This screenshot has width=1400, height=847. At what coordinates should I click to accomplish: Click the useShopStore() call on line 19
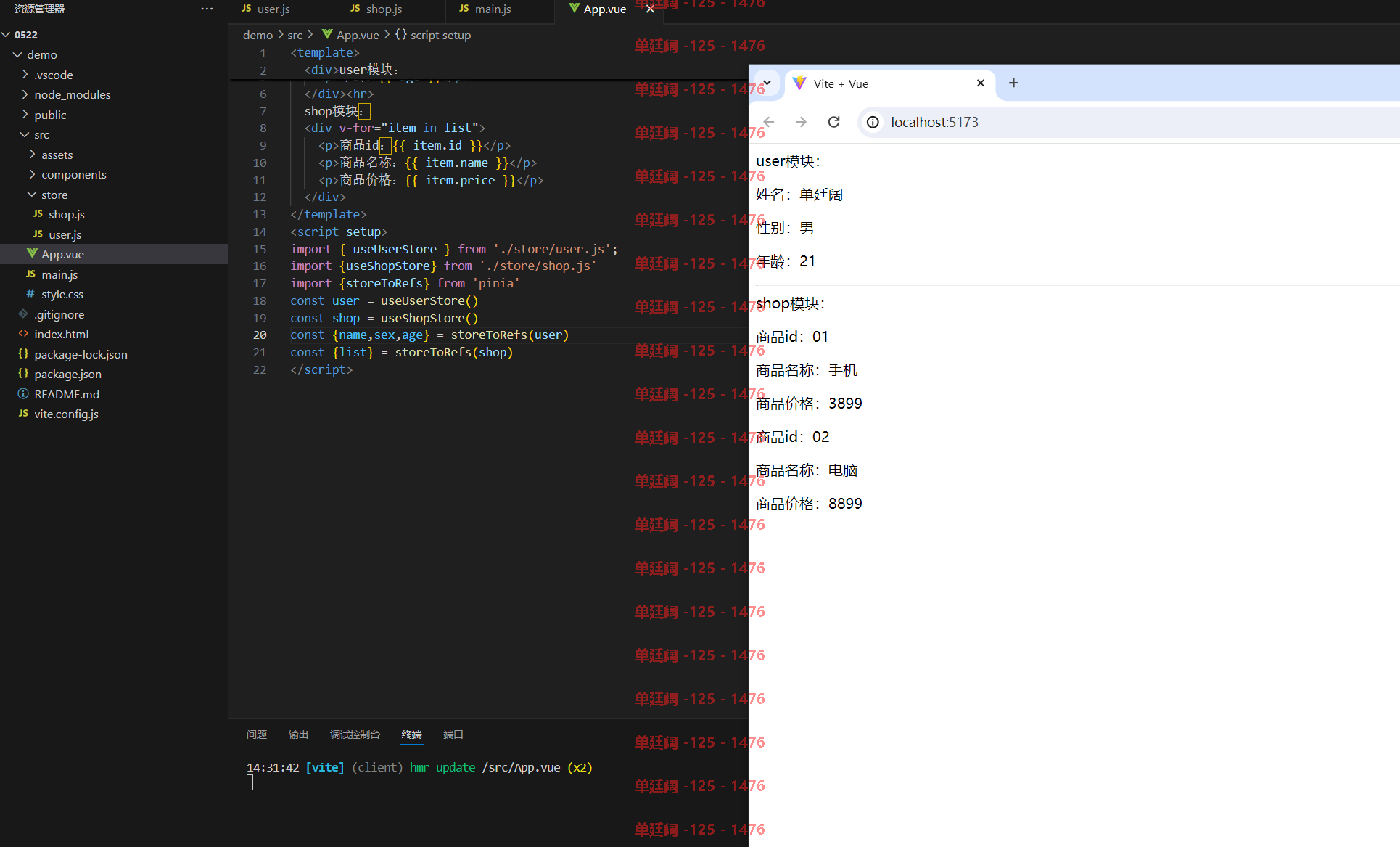(x=429, y=318)
